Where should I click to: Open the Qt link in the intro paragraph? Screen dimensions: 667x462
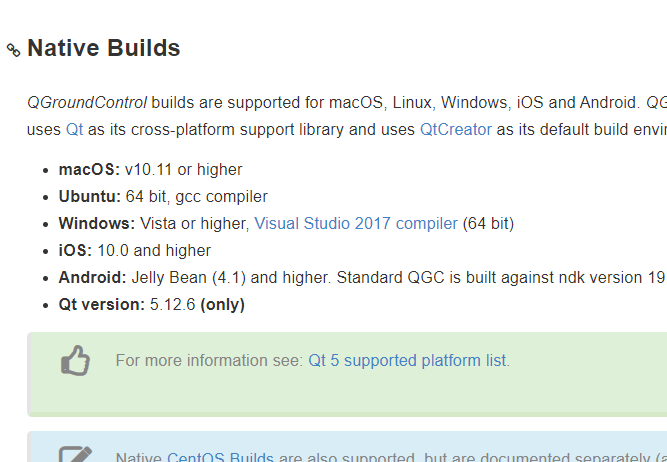(x=74, y=129)
